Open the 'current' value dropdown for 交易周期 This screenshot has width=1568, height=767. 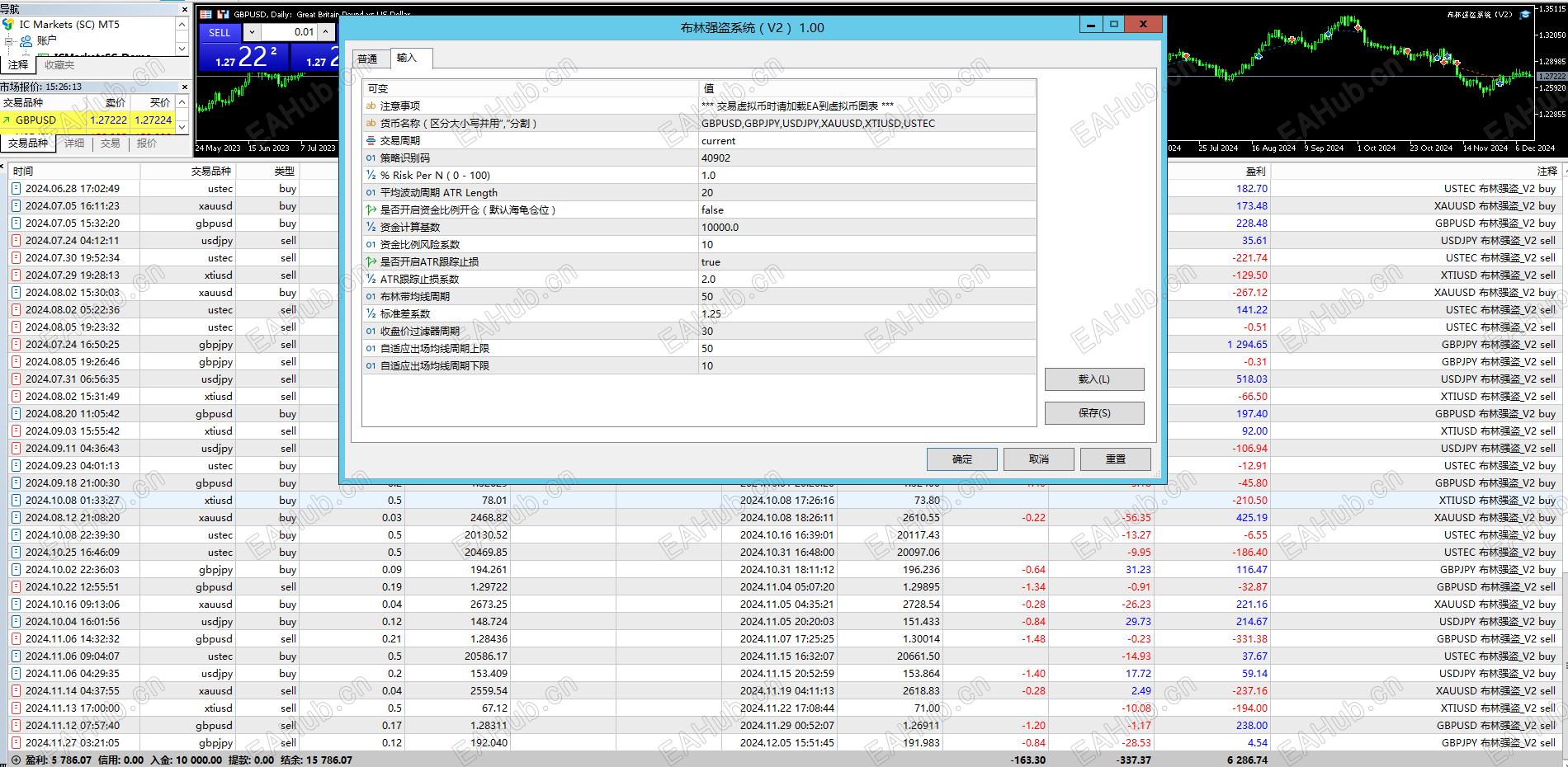pyautogui.click(x=867, y=141)
